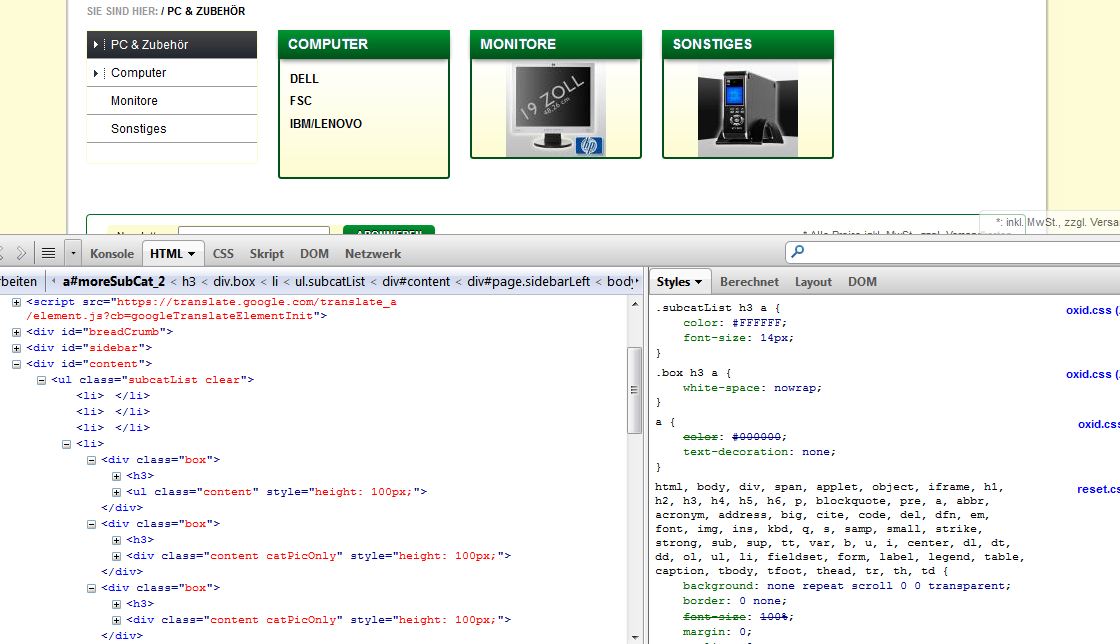Switch to the Netzwerk tab
The height and width of the screenshot is (644, 1120).
373,254
